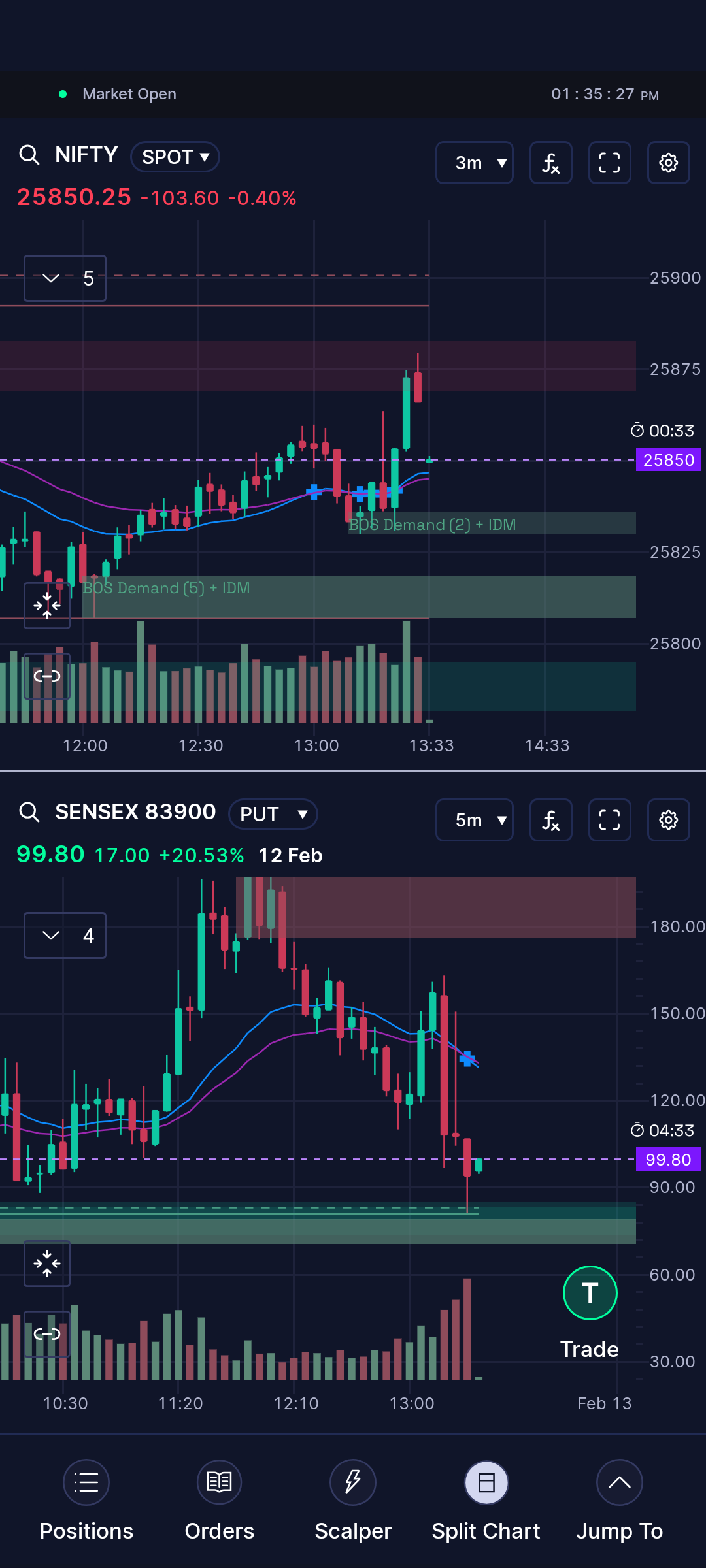Toggle link icon on NIFTY chart
706x1568 pixels.
pyautogui.click(x=47, y=676)
